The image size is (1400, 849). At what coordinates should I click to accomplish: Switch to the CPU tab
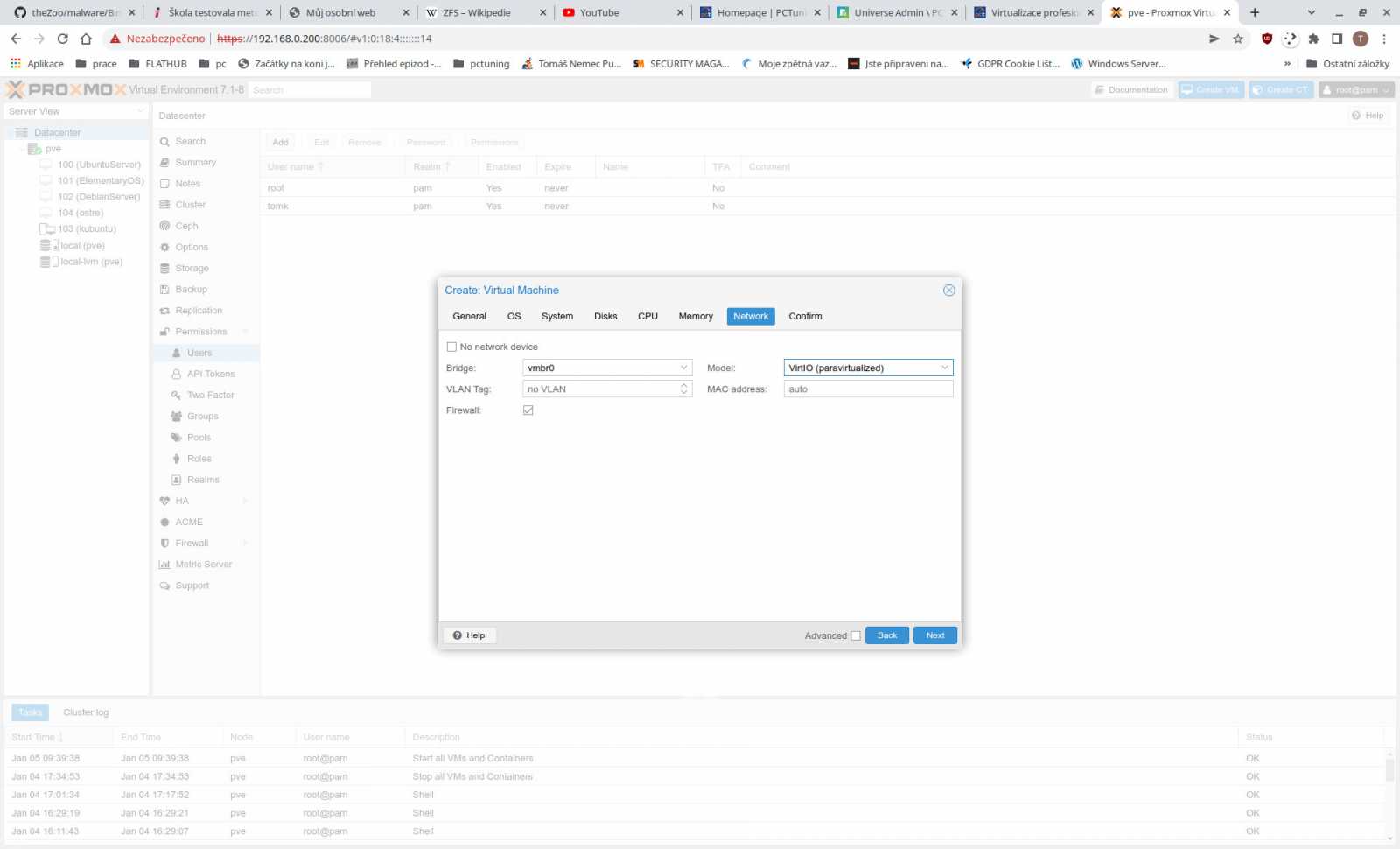point(647,317)
